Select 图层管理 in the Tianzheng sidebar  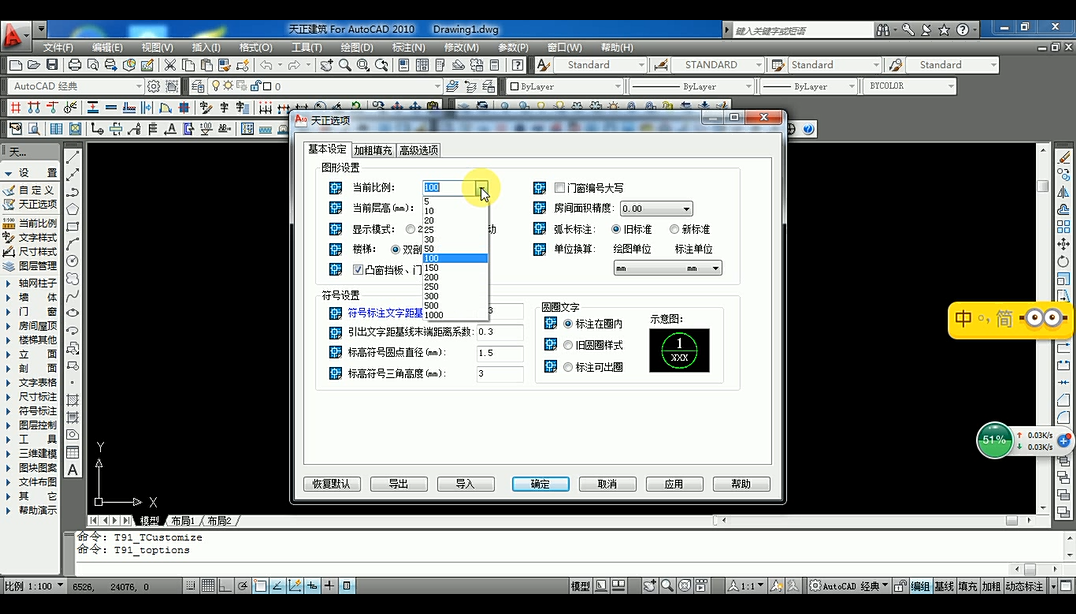coord(36,264)
